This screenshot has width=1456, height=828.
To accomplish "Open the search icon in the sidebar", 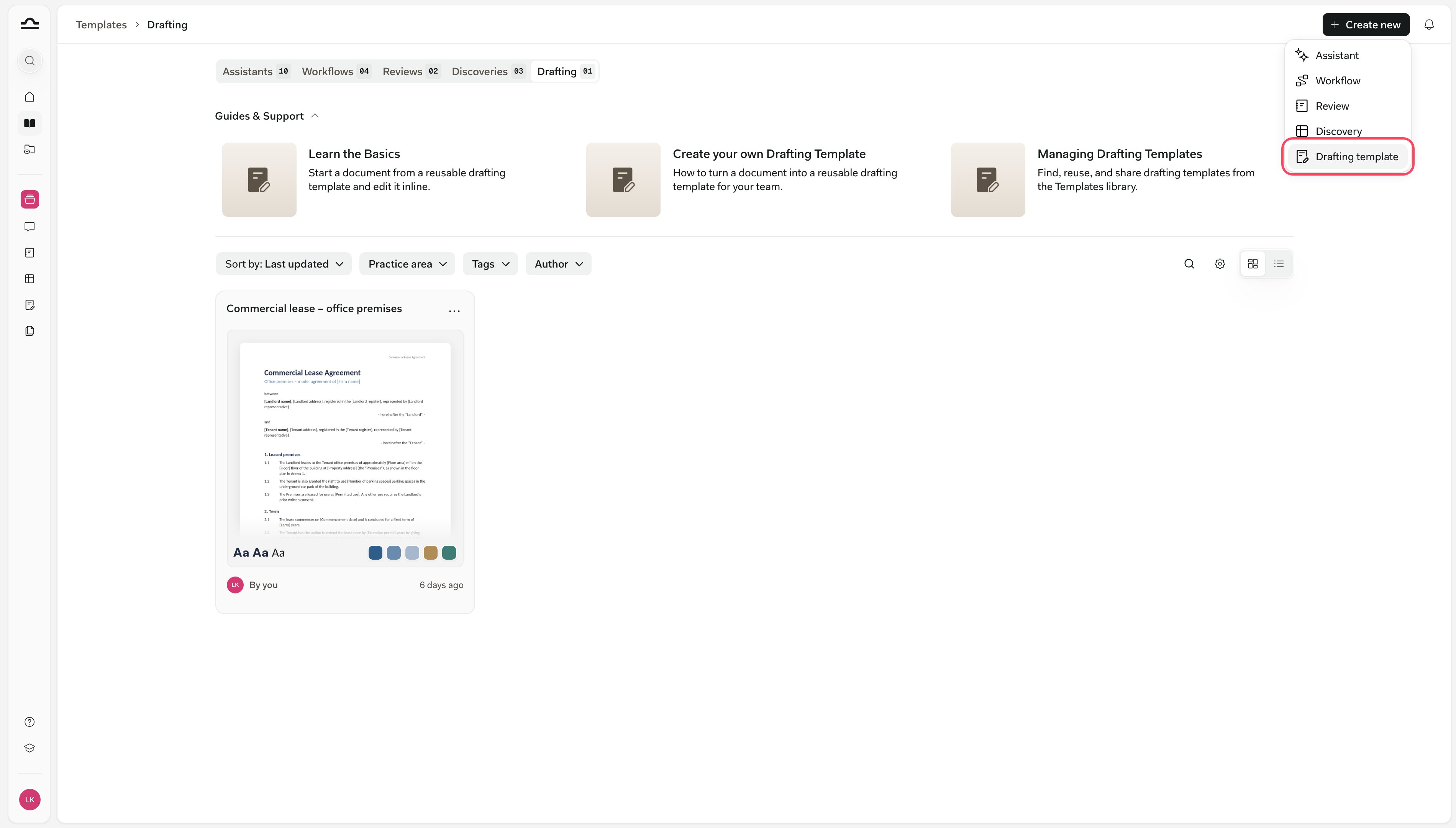I will [30, 61].
